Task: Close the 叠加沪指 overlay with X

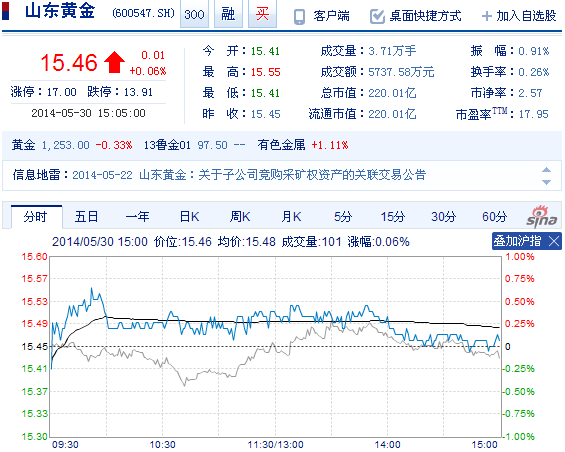Action: click(554, 241)
